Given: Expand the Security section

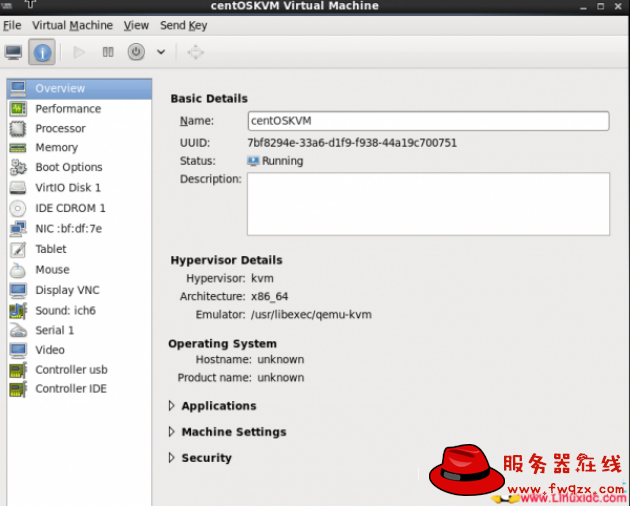Looking at the screenshot, I should [172, 458].
